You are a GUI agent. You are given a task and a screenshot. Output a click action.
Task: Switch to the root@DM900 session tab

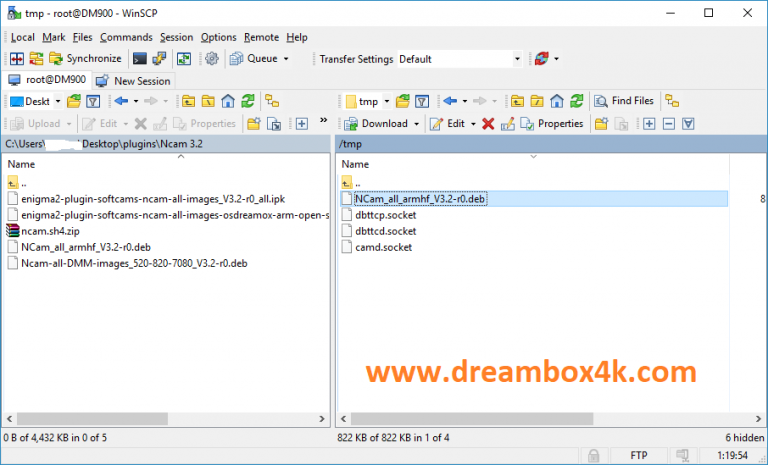tap(47, 80)
